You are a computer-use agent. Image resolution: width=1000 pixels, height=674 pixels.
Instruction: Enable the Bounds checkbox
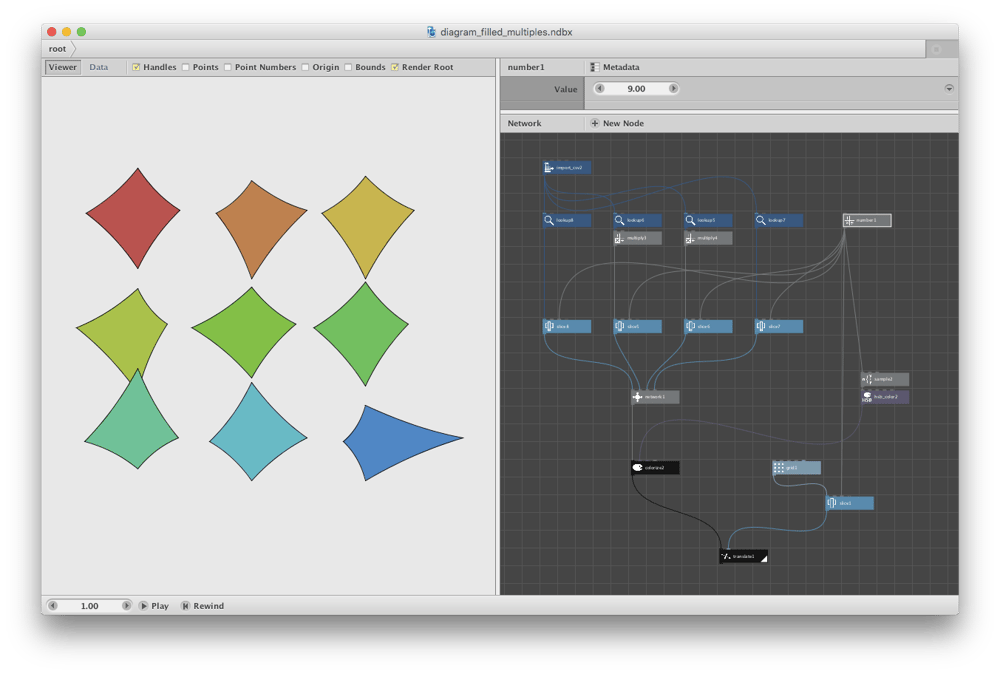tap(348, 67)
